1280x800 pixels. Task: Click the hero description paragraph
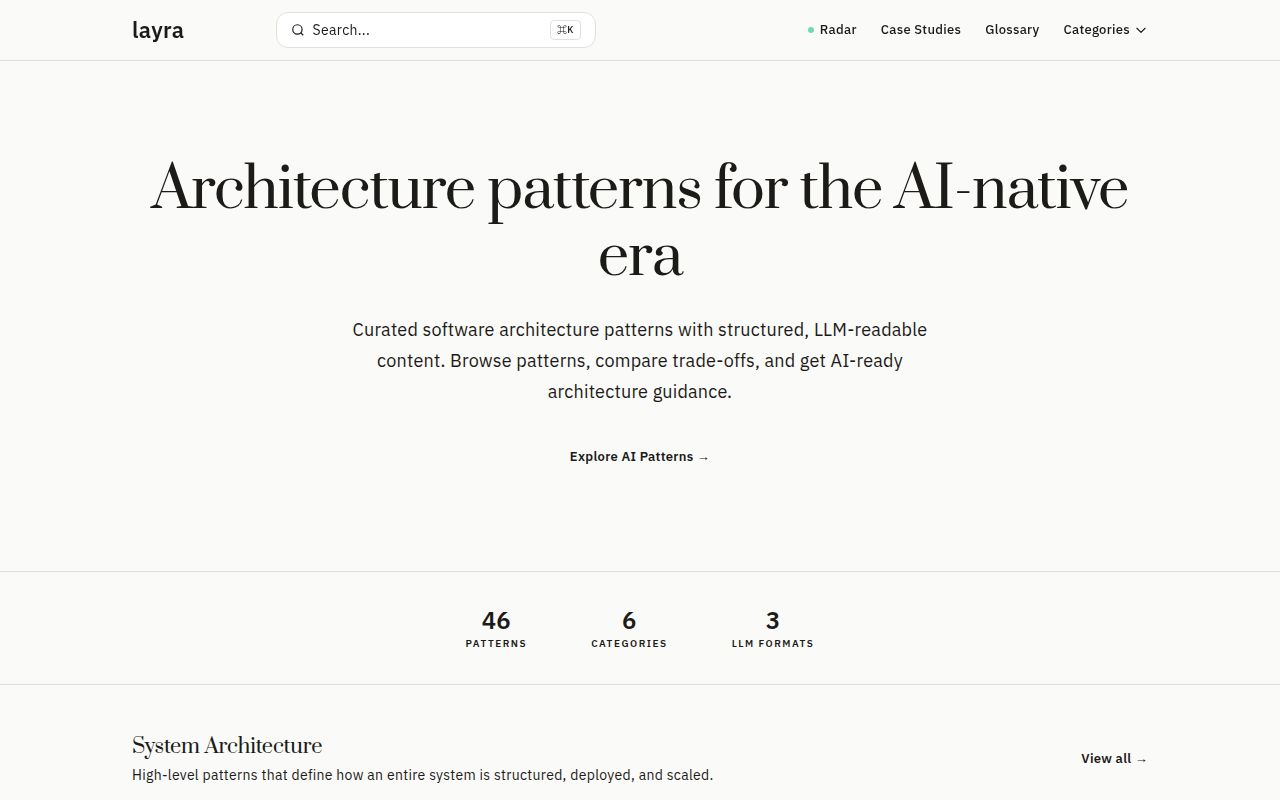(x=640, y=360)
